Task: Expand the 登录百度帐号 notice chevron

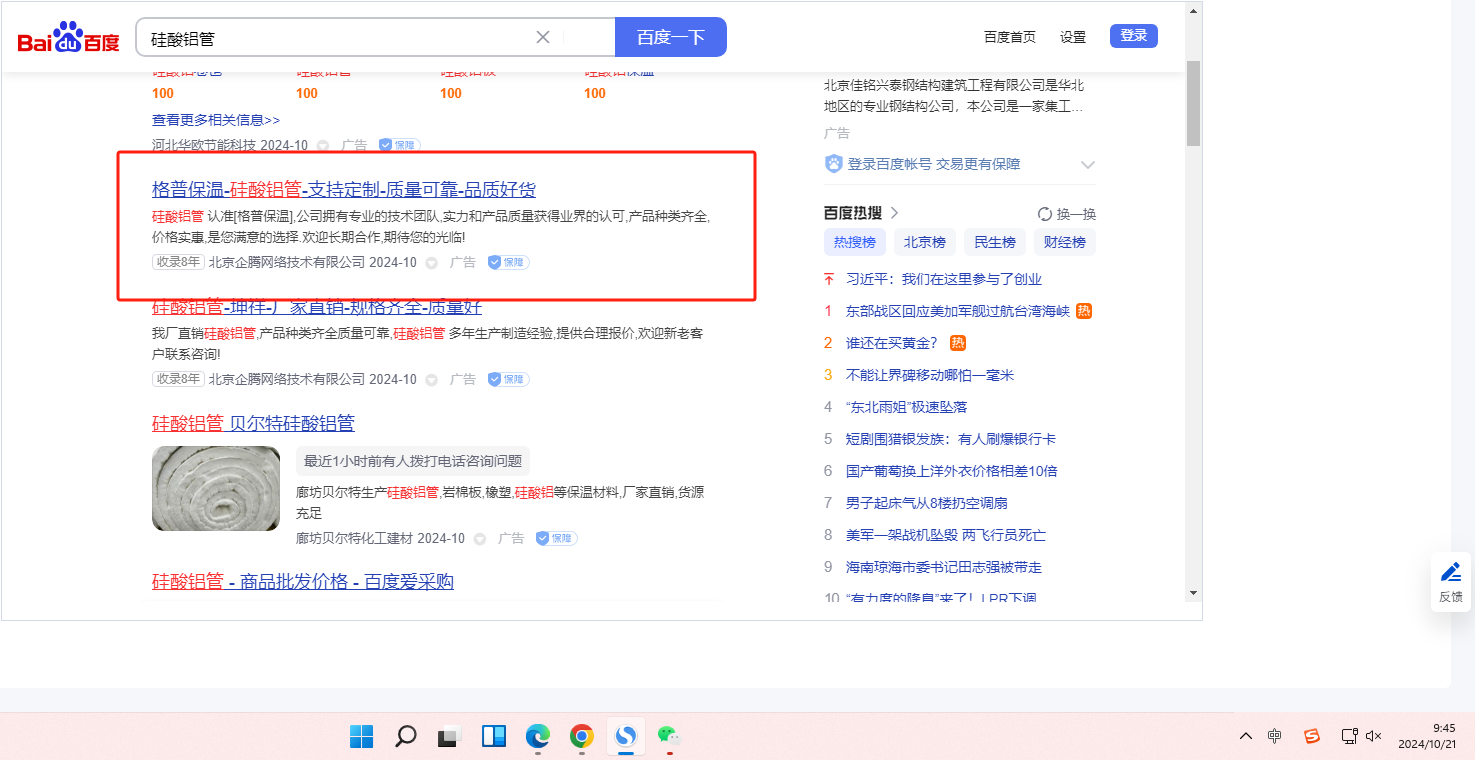Action: 1088,165
